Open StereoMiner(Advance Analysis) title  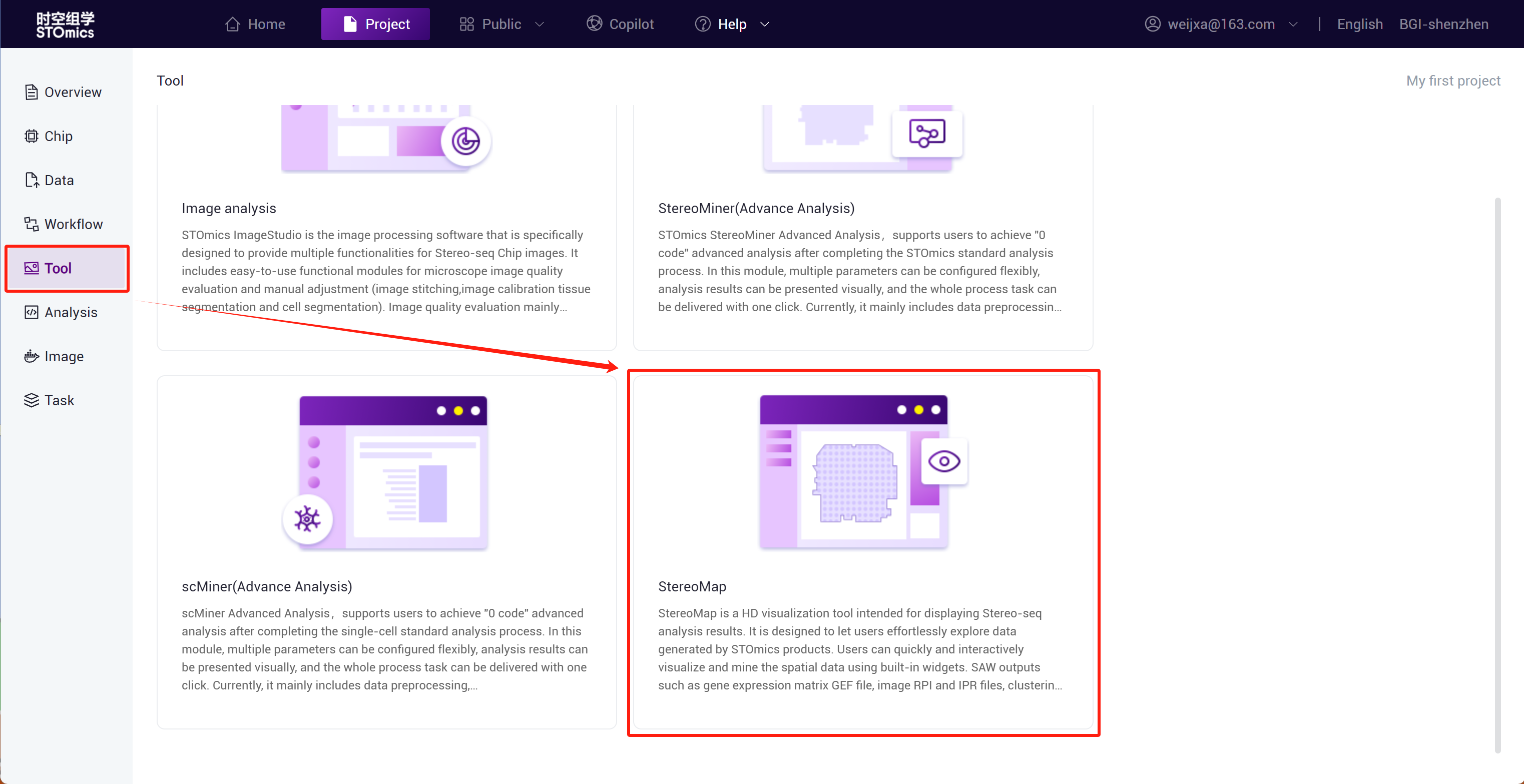[x=756, y=208]
